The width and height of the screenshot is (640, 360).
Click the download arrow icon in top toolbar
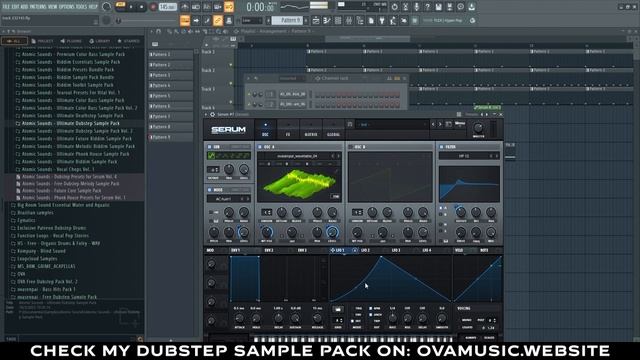pyautogui.click(x=471, y=7)
